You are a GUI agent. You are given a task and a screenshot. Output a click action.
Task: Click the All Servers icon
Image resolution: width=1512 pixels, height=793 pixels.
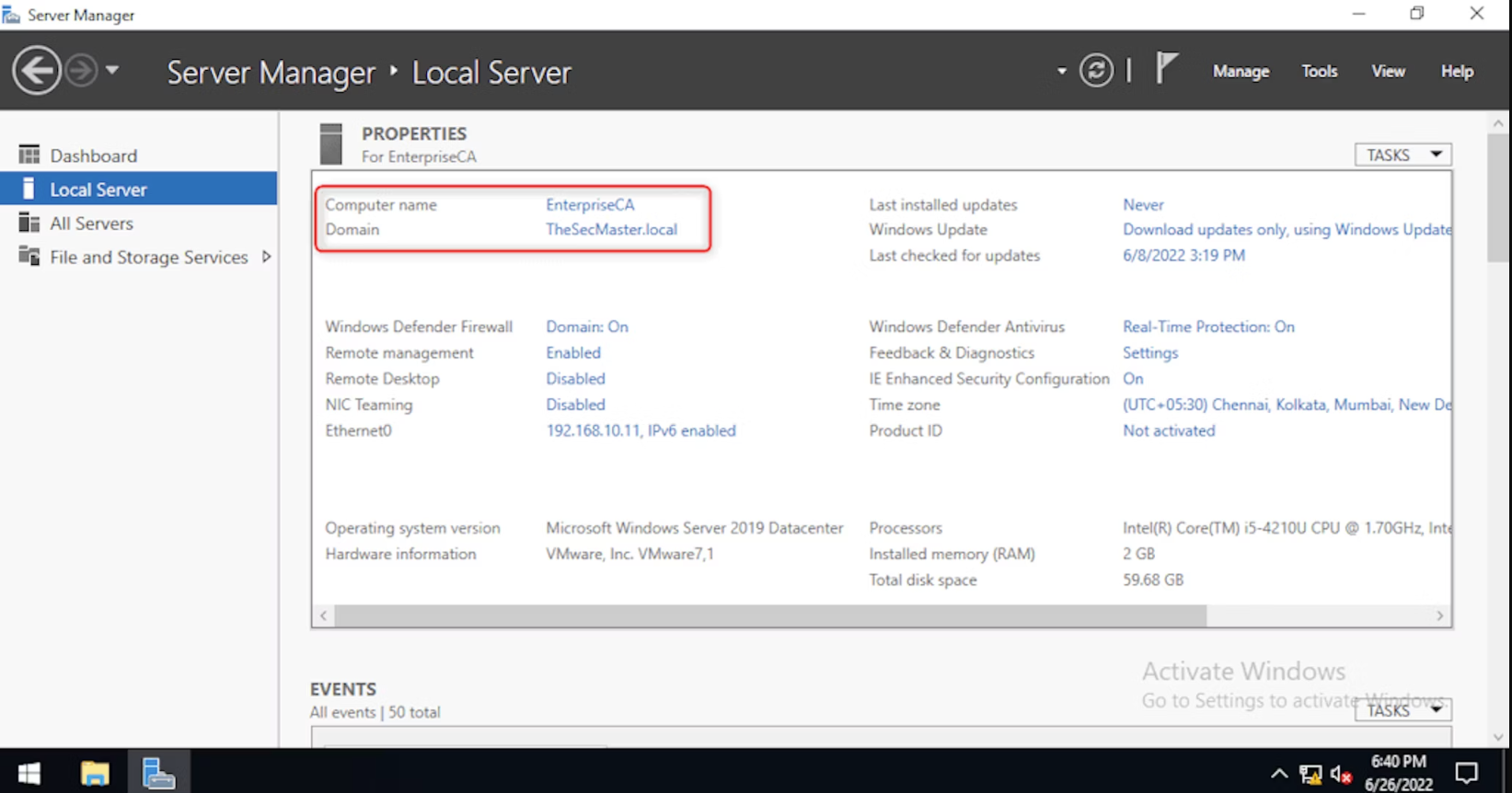[29, 223]
